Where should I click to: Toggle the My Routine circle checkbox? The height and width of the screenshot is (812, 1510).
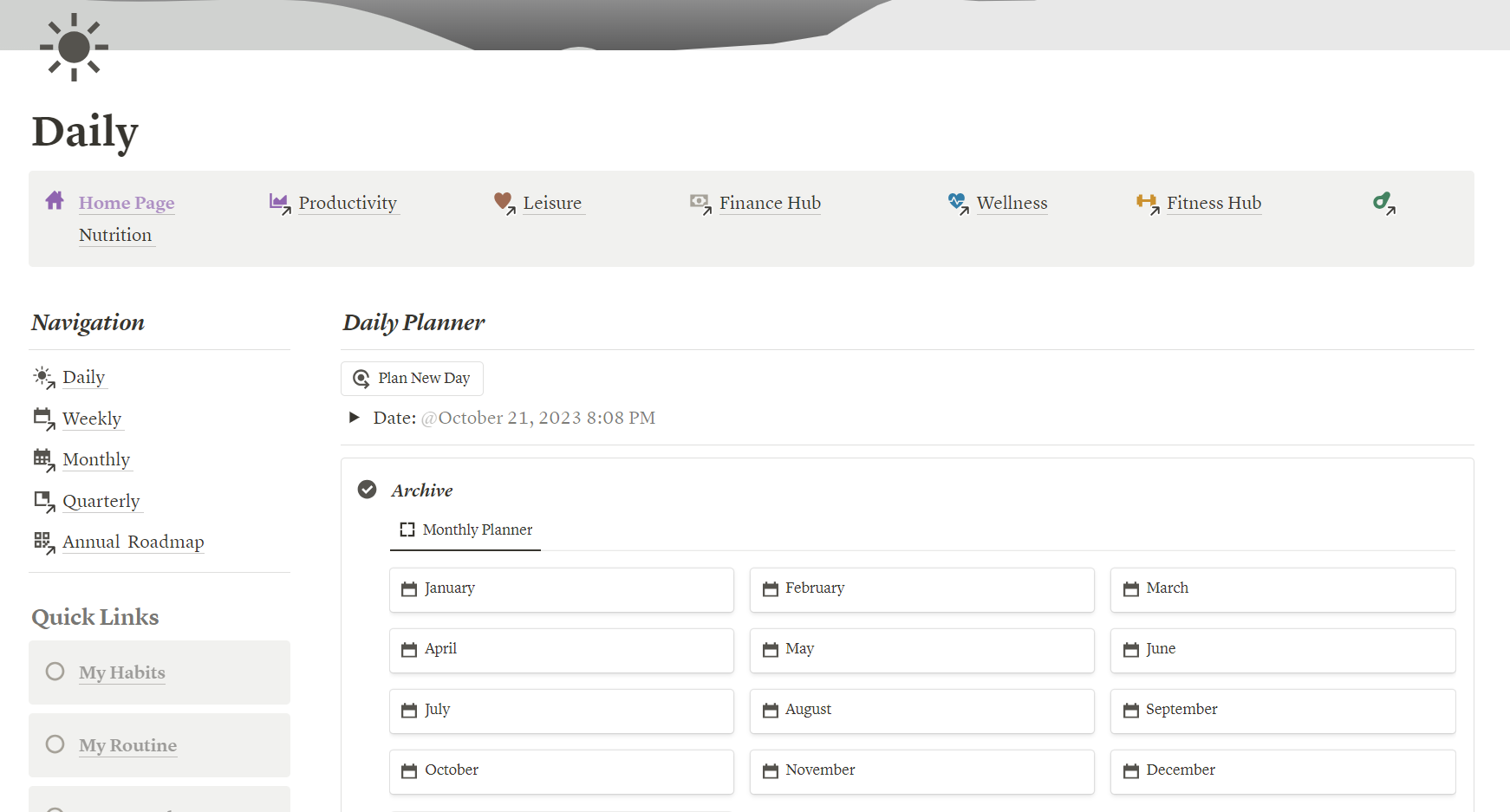[x=55, y=744]
